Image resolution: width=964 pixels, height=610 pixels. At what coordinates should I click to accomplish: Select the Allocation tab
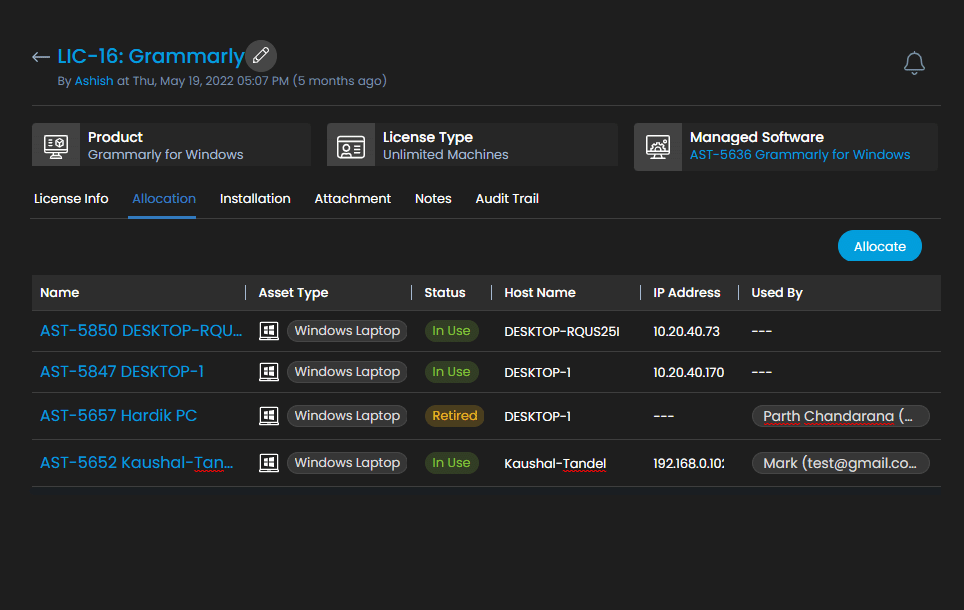click(164, 199)
